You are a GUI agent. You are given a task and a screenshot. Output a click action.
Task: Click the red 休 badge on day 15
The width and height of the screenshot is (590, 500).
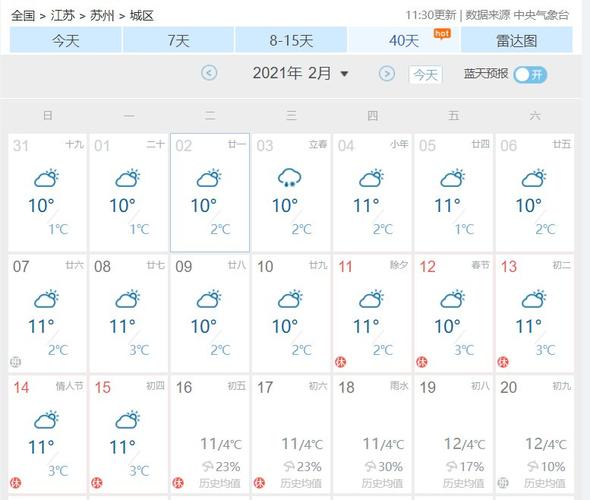[97, 482]
